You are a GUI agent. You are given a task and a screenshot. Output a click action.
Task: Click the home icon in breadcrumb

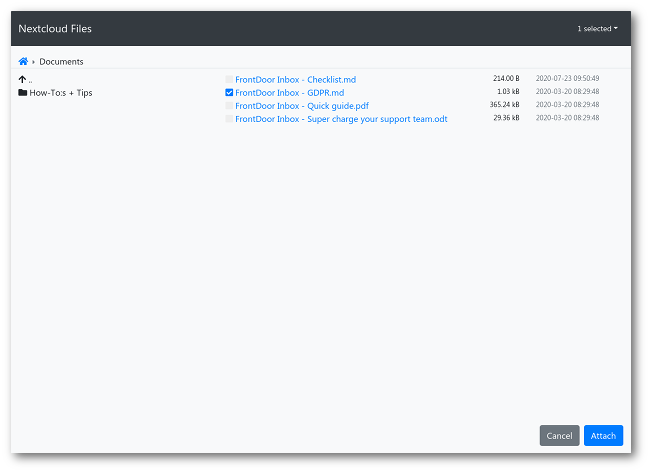tap(23, 62)
